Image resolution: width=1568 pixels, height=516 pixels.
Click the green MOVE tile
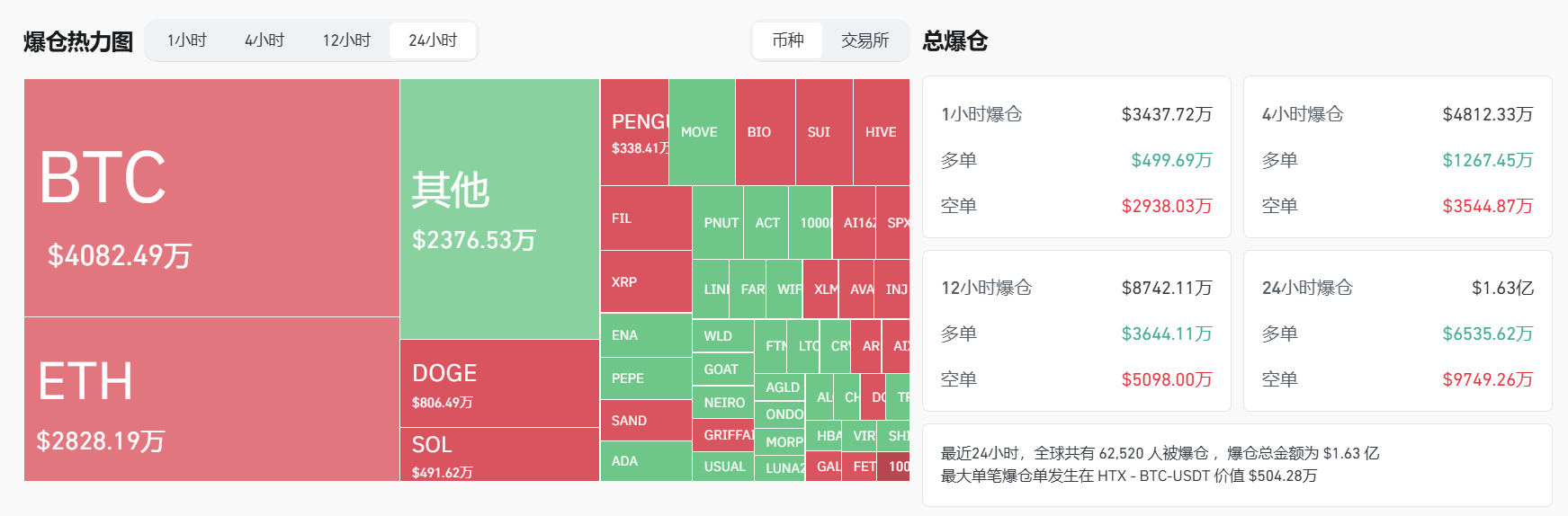pyautogui.click(x=702, y=132)
